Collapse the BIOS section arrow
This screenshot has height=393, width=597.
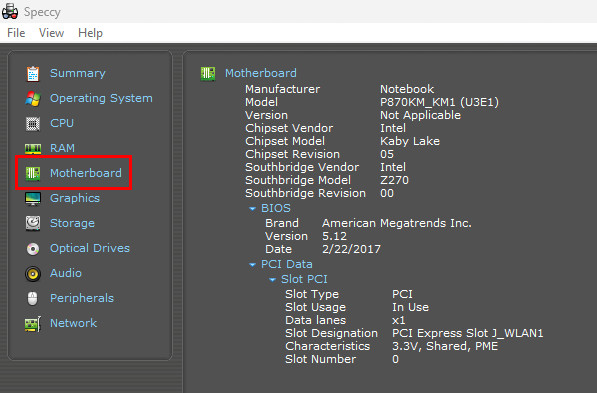pyautogui.click(x=252, y=209)
